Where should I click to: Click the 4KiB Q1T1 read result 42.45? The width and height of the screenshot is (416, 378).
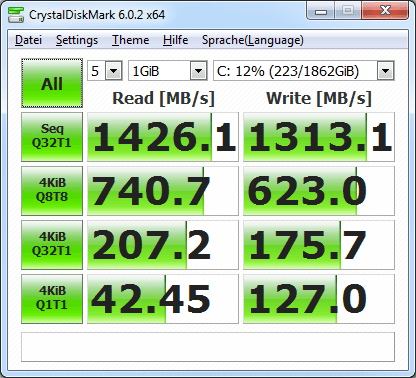point(163,299)
